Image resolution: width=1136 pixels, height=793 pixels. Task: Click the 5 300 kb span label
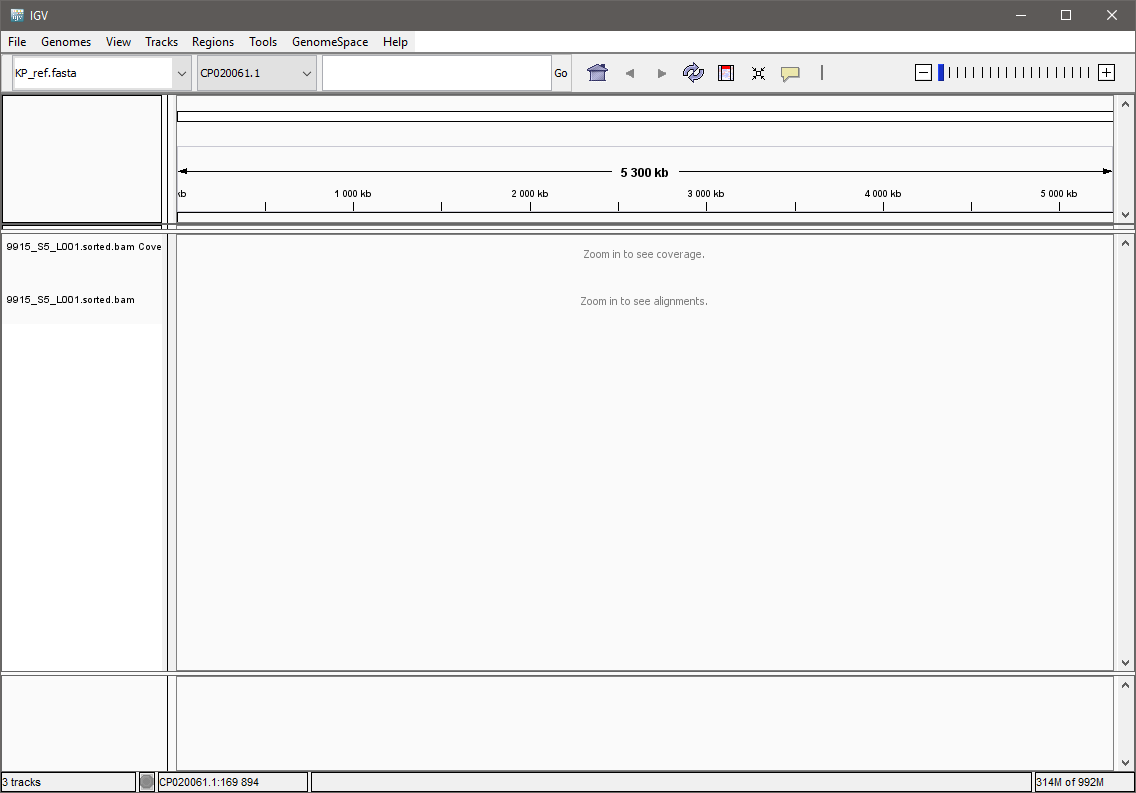tap(644, 172)
